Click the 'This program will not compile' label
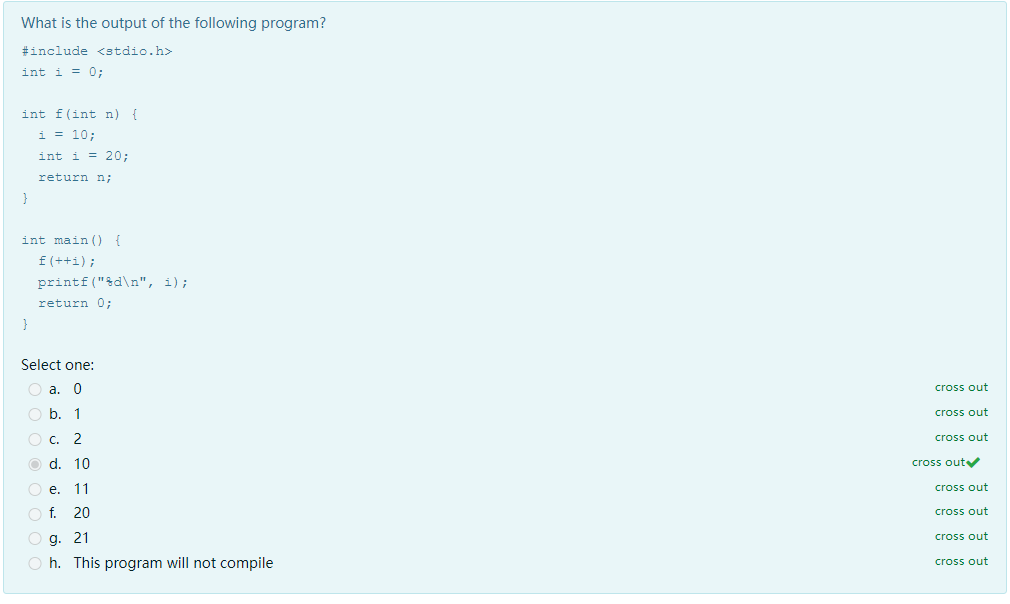Screen dimensions: 1010x604 click(173, 563)
